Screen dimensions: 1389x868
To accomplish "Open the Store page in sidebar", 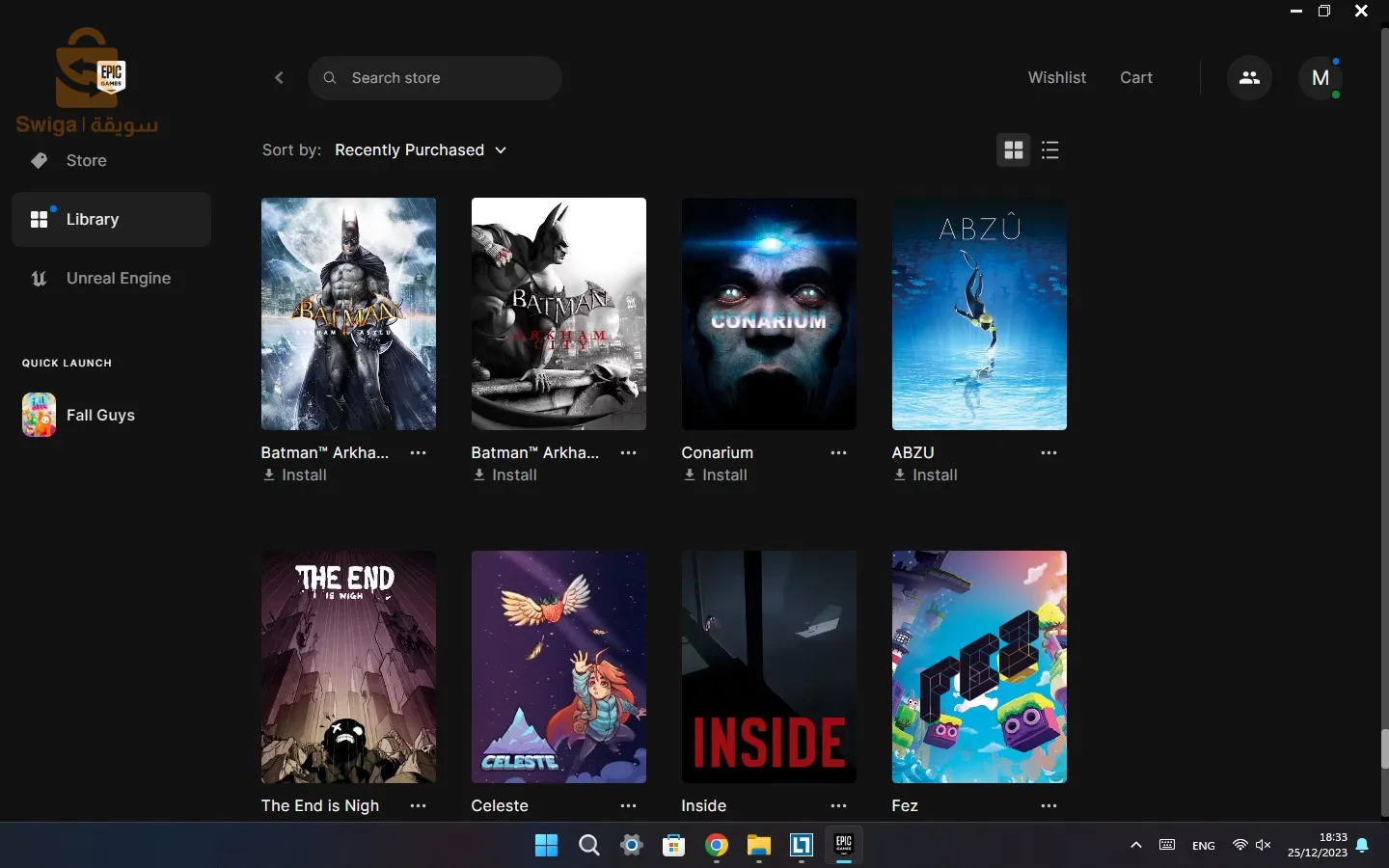I will click(x=86, y=160).
